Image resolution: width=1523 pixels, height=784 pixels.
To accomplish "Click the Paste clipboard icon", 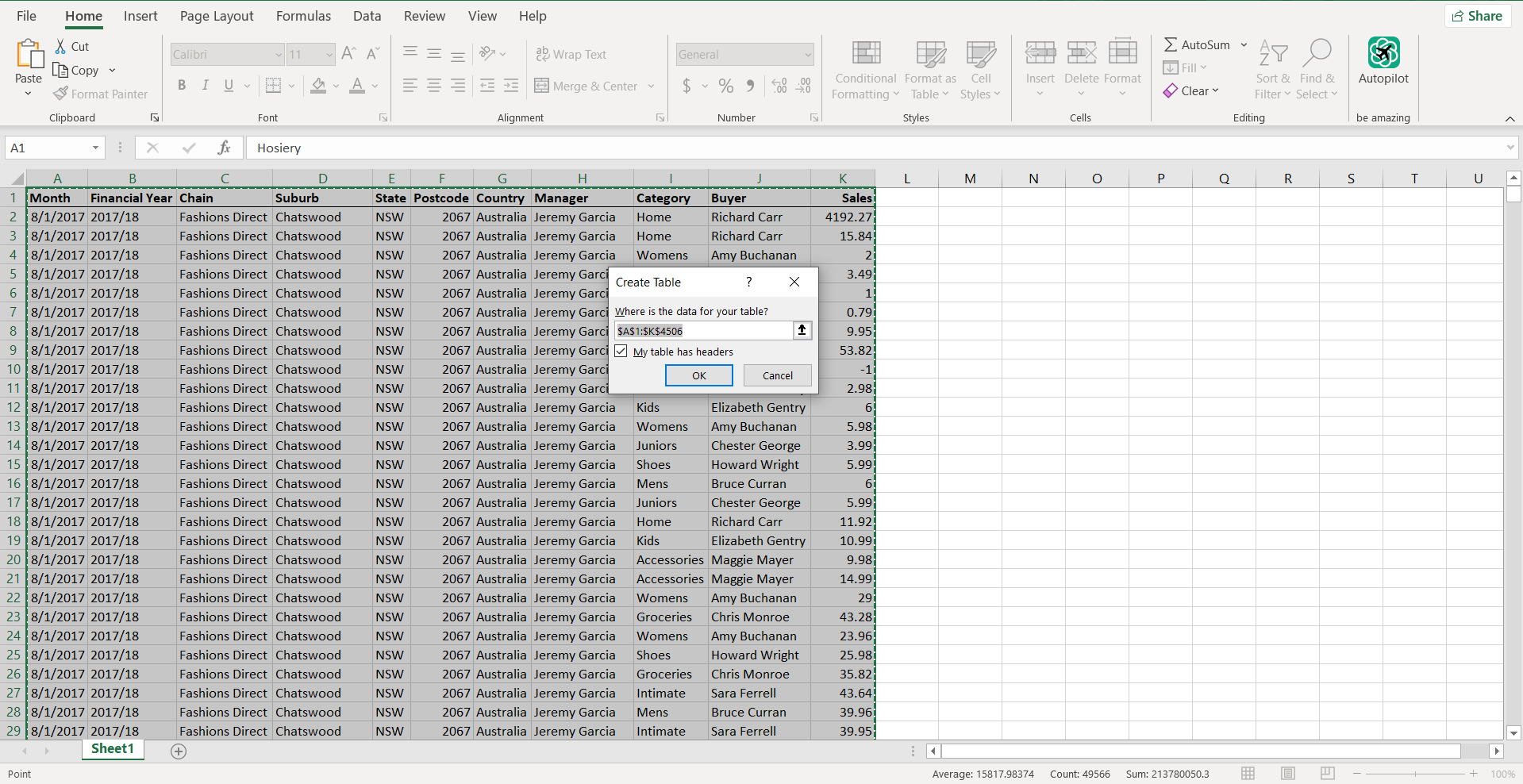I will tap(29, 54).
